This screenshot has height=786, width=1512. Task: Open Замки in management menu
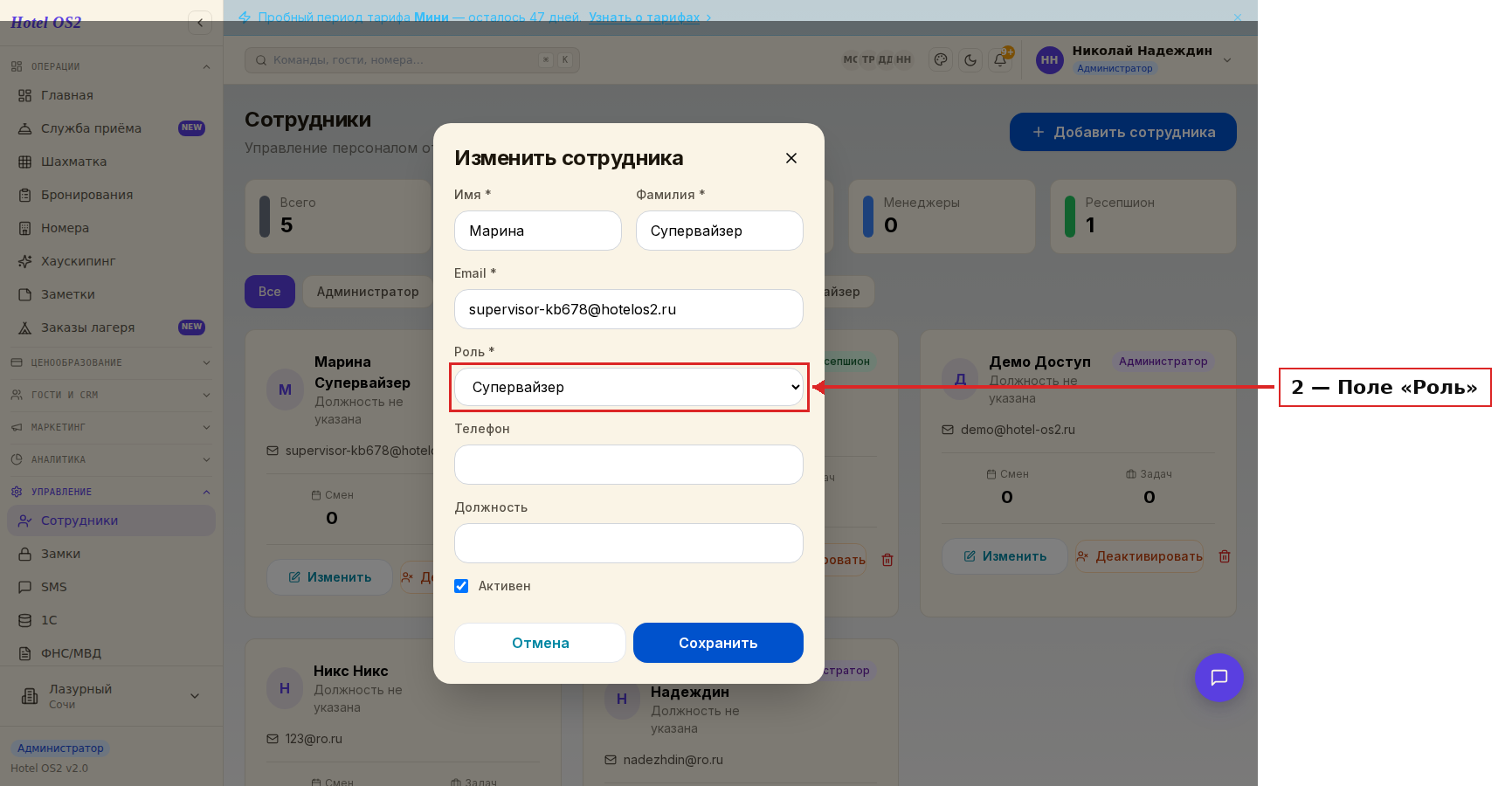click(x=111, y=554)
